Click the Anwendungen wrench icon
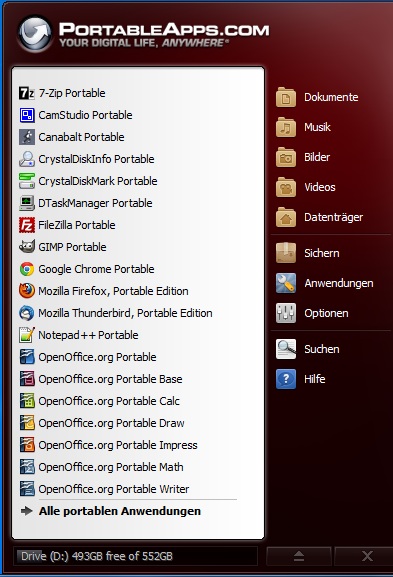Image resolution: width=393 pixels, height=577 pixels. [286, 283]
